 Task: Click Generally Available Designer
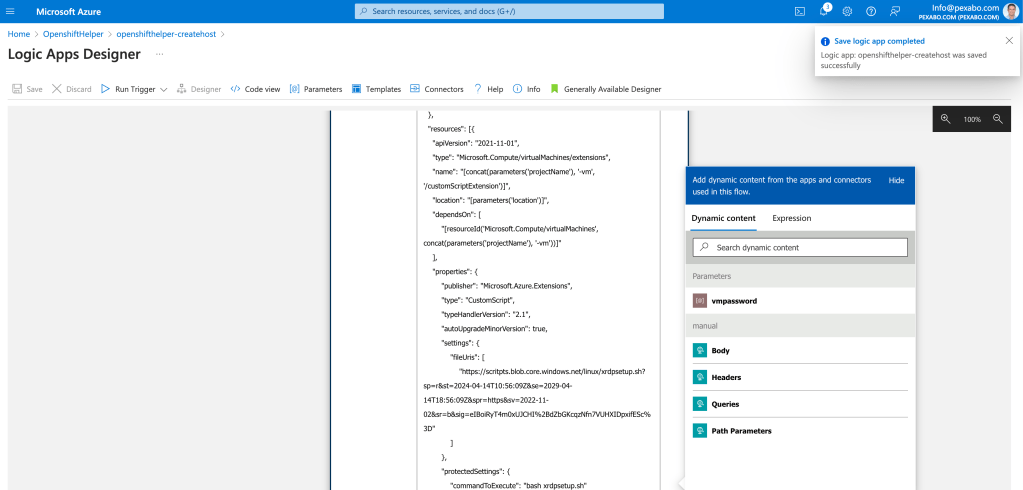click(605, 89)
